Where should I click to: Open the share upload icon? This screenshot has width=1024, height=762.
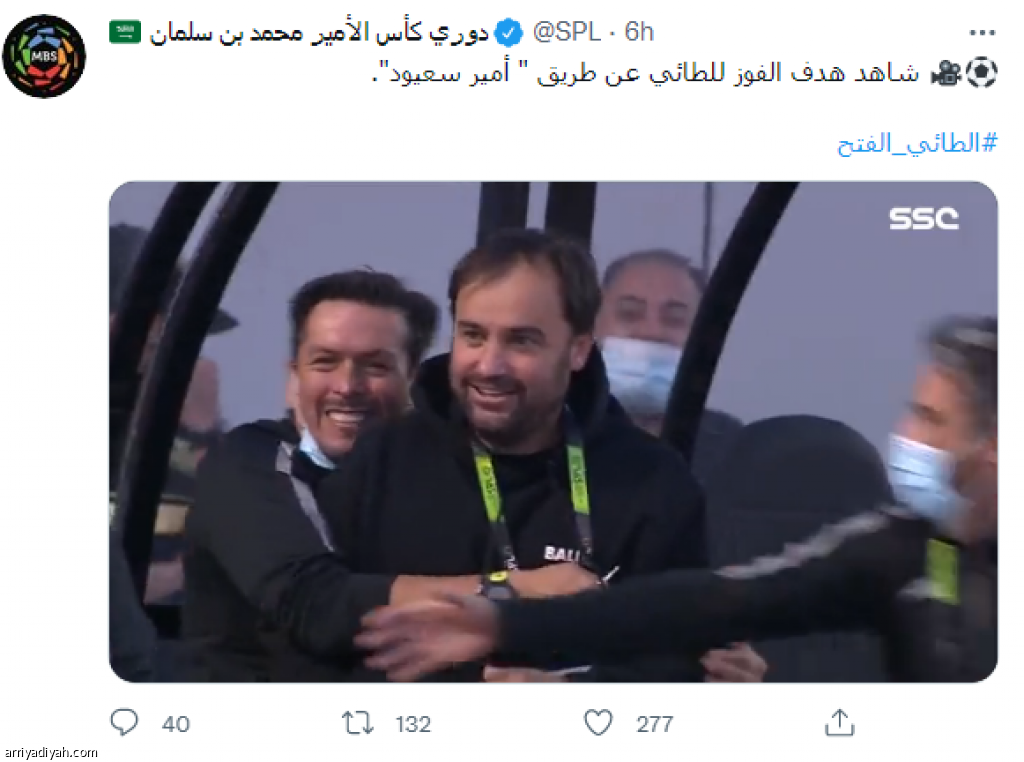(839, 722)
